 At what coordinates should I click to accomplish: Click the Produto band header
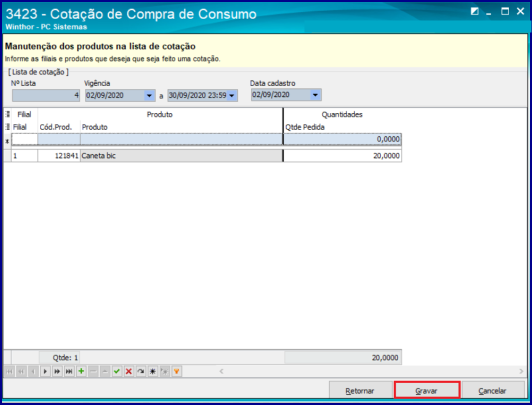[x=160, y=115]
